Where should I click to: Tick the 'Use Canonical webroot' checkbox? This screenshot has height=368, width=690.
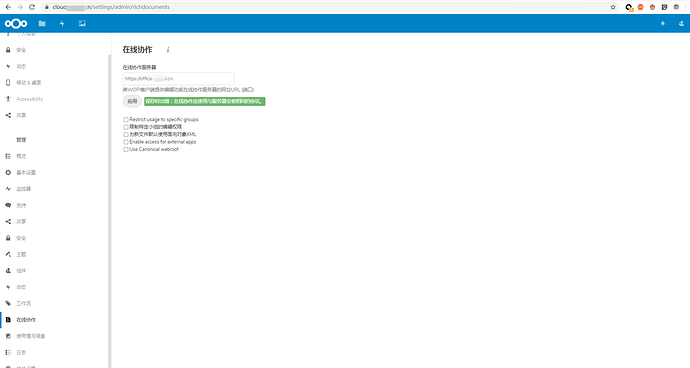(x=126, y=150)
